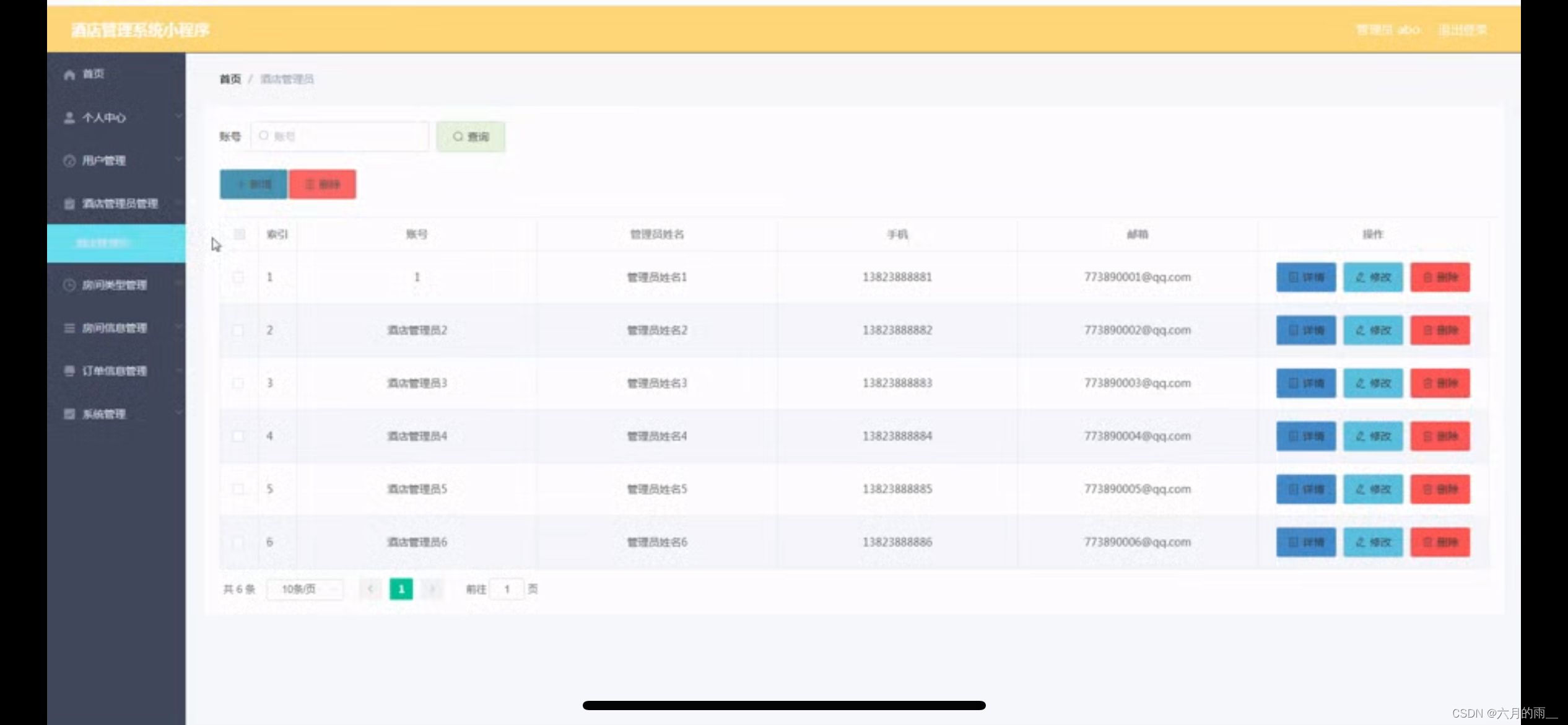The image size is (1568, 725).
Task: Open 系统管理 menu item
Action: [116, 414]
